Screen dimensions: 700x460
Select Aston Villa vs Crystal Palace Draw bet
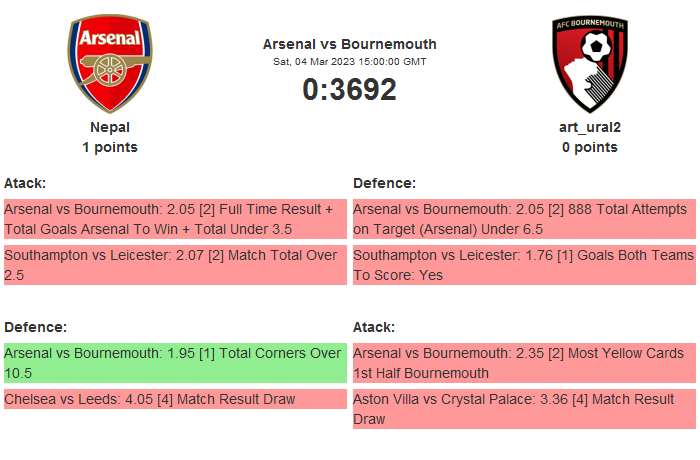(x=524, y=409)
